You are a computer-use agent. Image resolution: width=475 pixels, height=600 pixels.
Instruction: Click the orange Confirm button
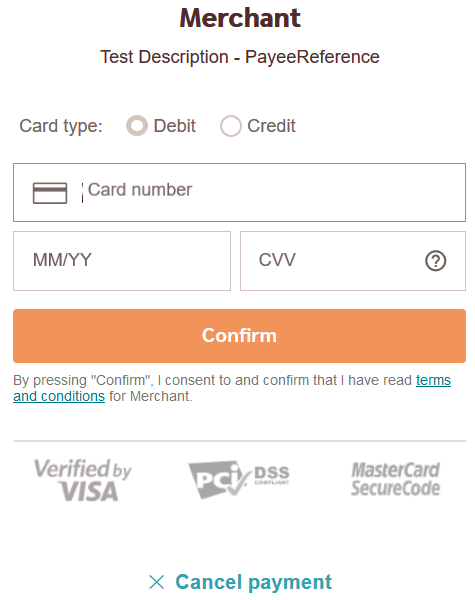(x=239, y=336)
